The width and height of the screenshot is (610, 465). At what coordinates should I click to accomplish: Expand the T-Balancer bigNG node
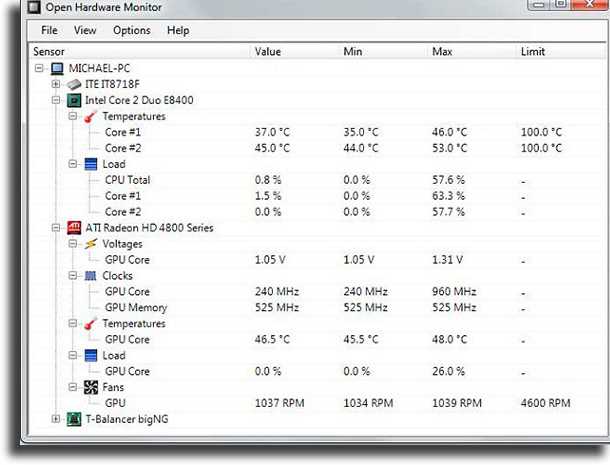[56, 419]
